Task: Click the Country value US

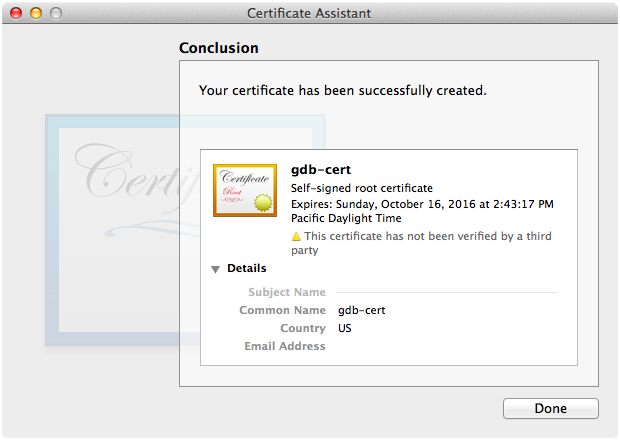Action: pyautogui.click(x=345, y=328)
